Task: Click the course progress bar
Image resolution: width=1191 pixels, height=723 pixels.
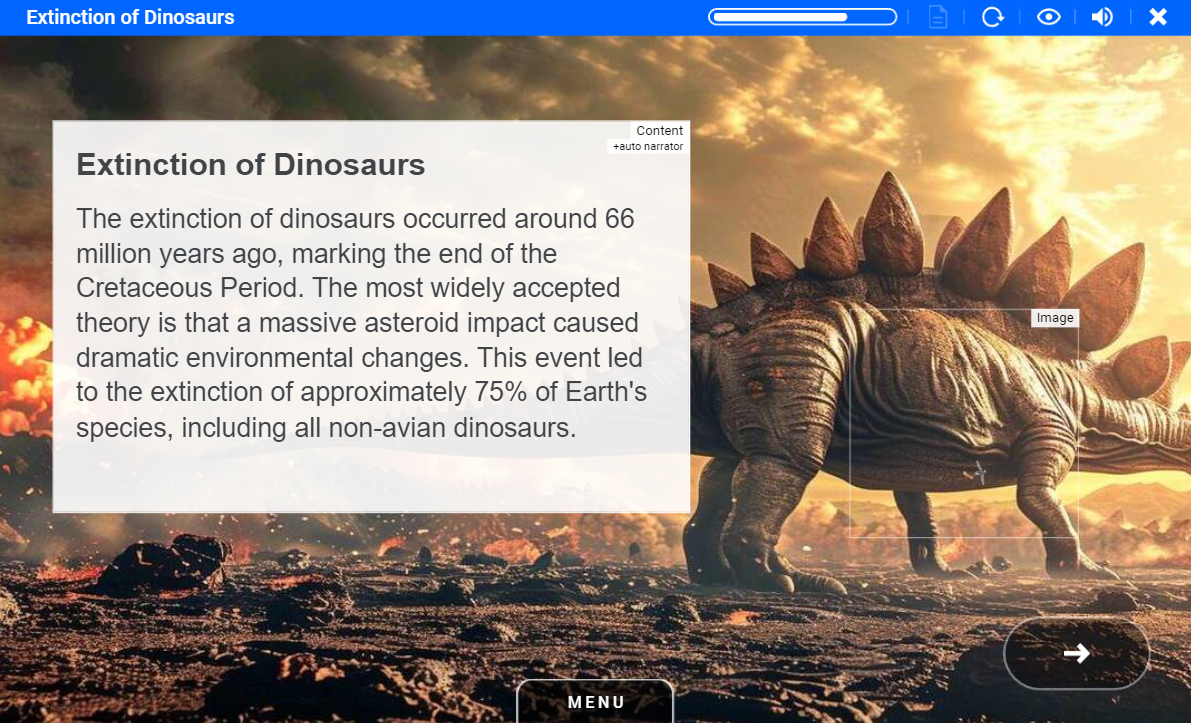Action: point(802,17)
